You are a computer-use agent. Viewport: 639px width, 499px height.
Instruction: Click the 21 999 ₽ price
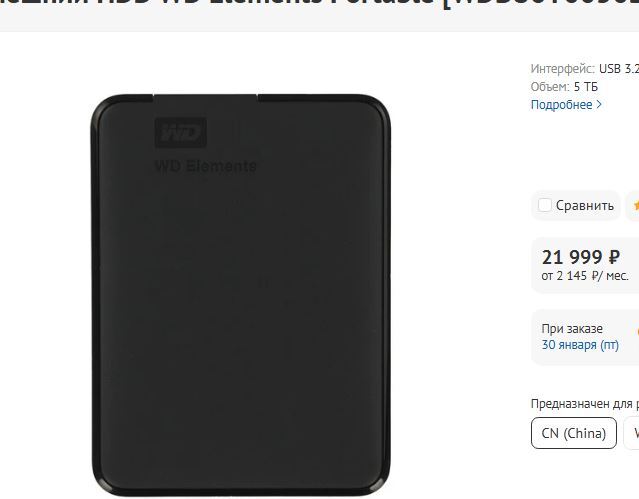581,257
